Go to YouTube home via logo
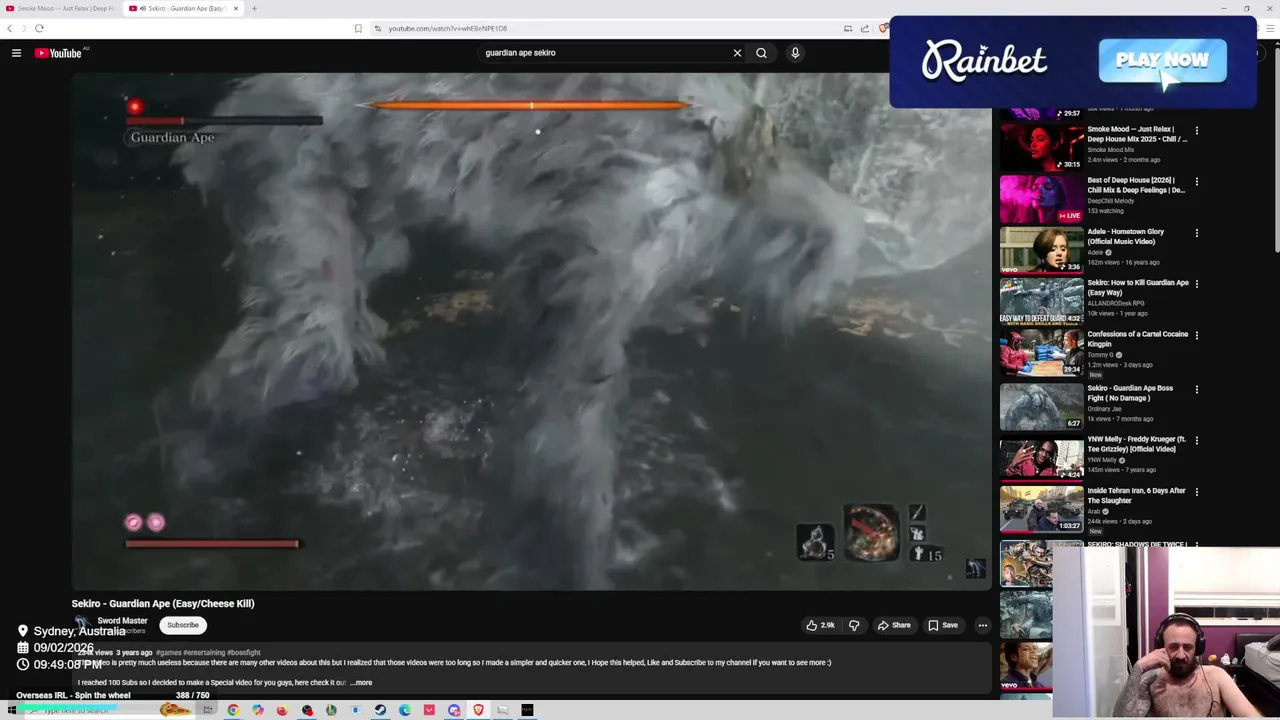Screen dimensions: 1280x720 coord(58,53)
